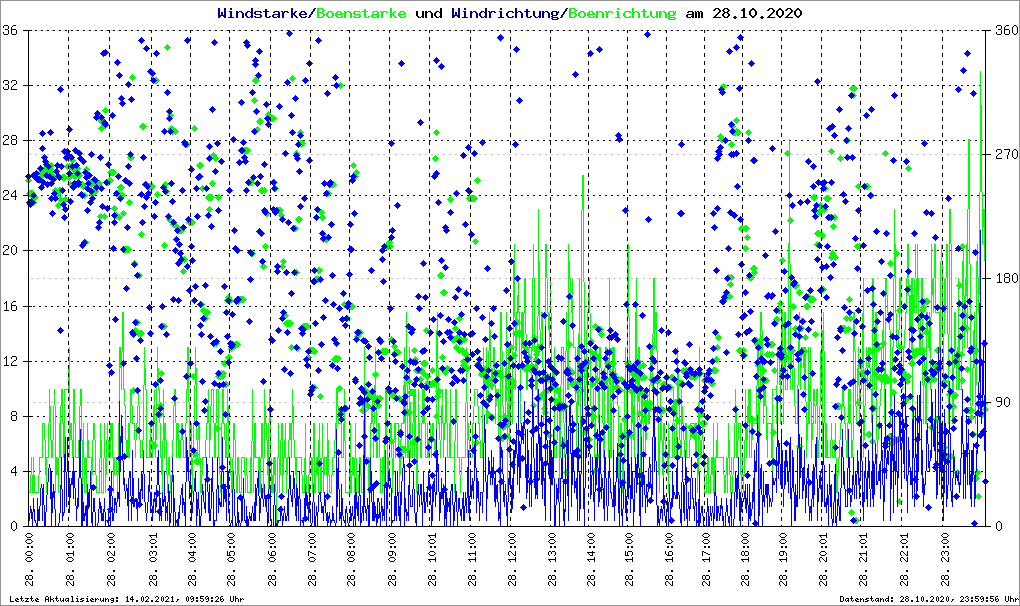Click the 180 degree label on right axis
The image size is (1020, 606).
(1004, 278)
